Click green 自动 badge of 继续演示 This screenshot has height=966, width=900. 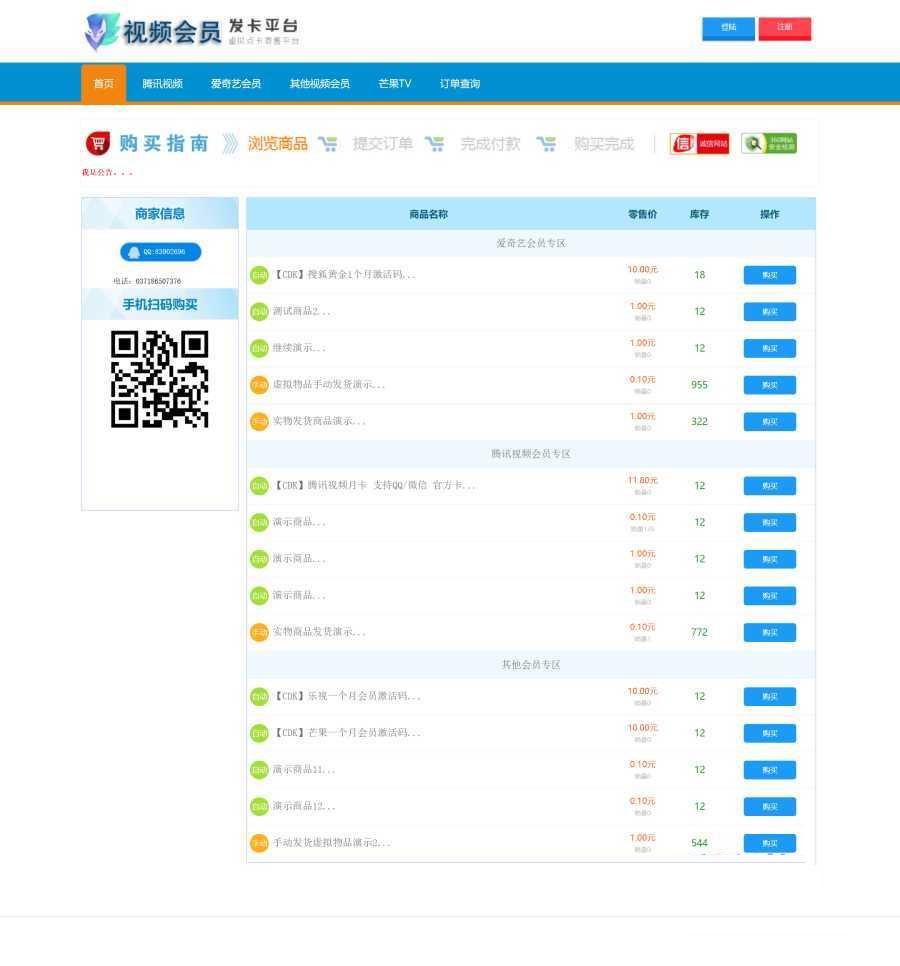[x=259, y=348]
